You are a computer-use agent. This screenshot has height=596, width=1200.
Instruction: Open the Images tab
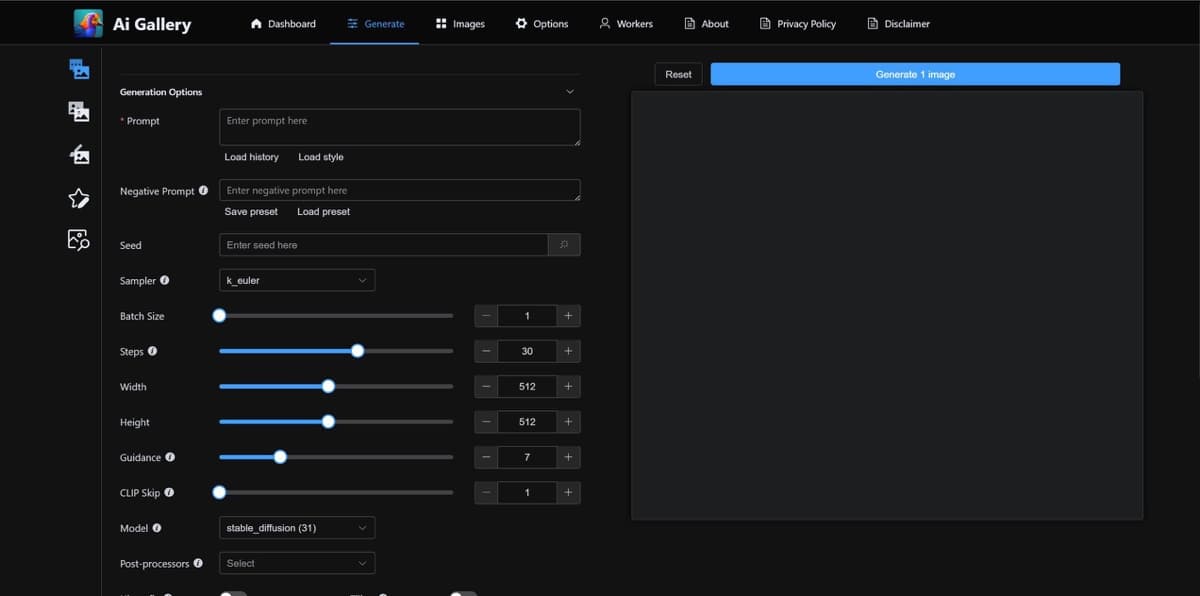coord(460,24)
